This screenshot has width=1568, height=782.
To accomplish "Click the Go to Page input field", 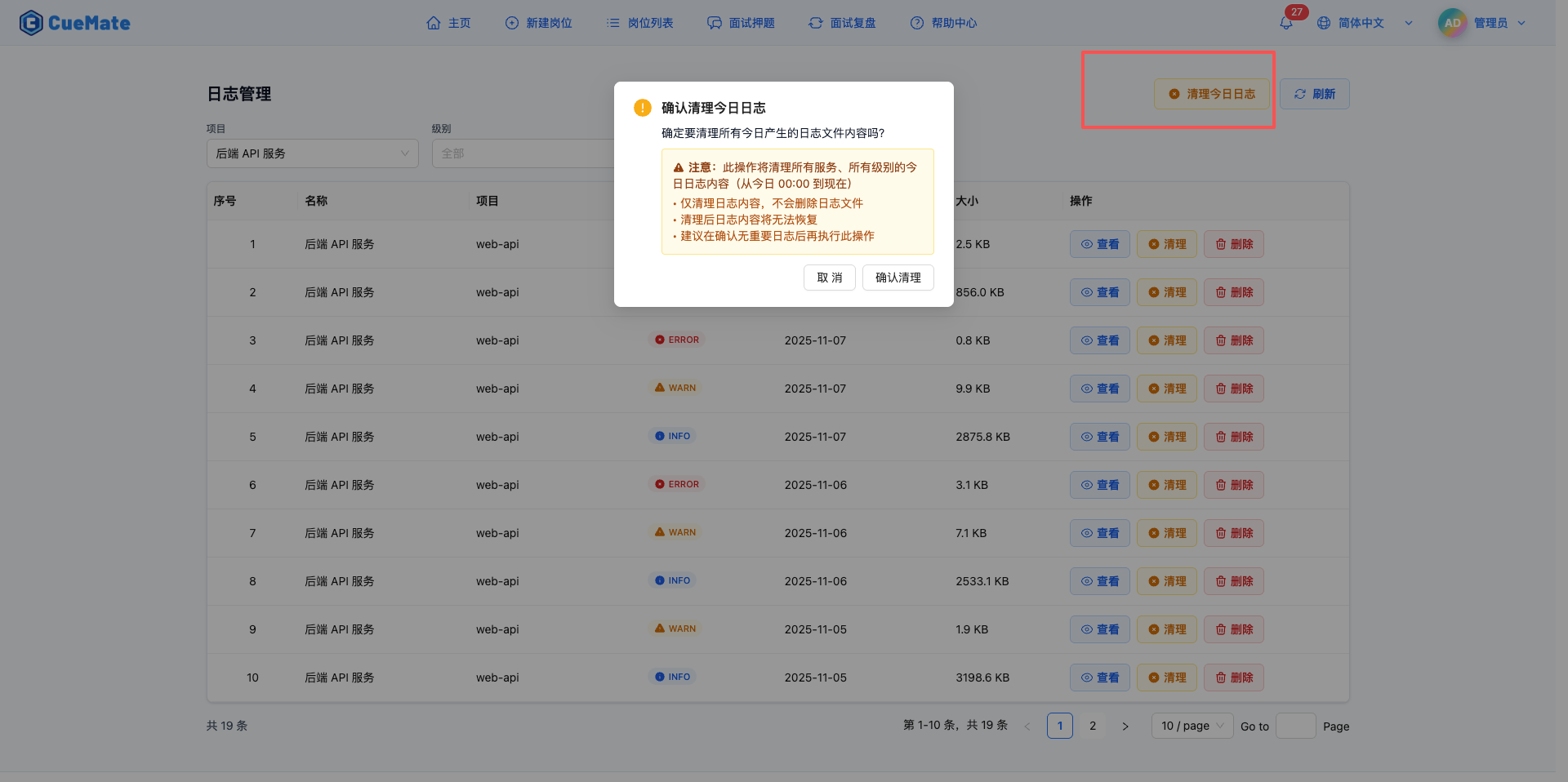I will click(x=1295, y=726).
